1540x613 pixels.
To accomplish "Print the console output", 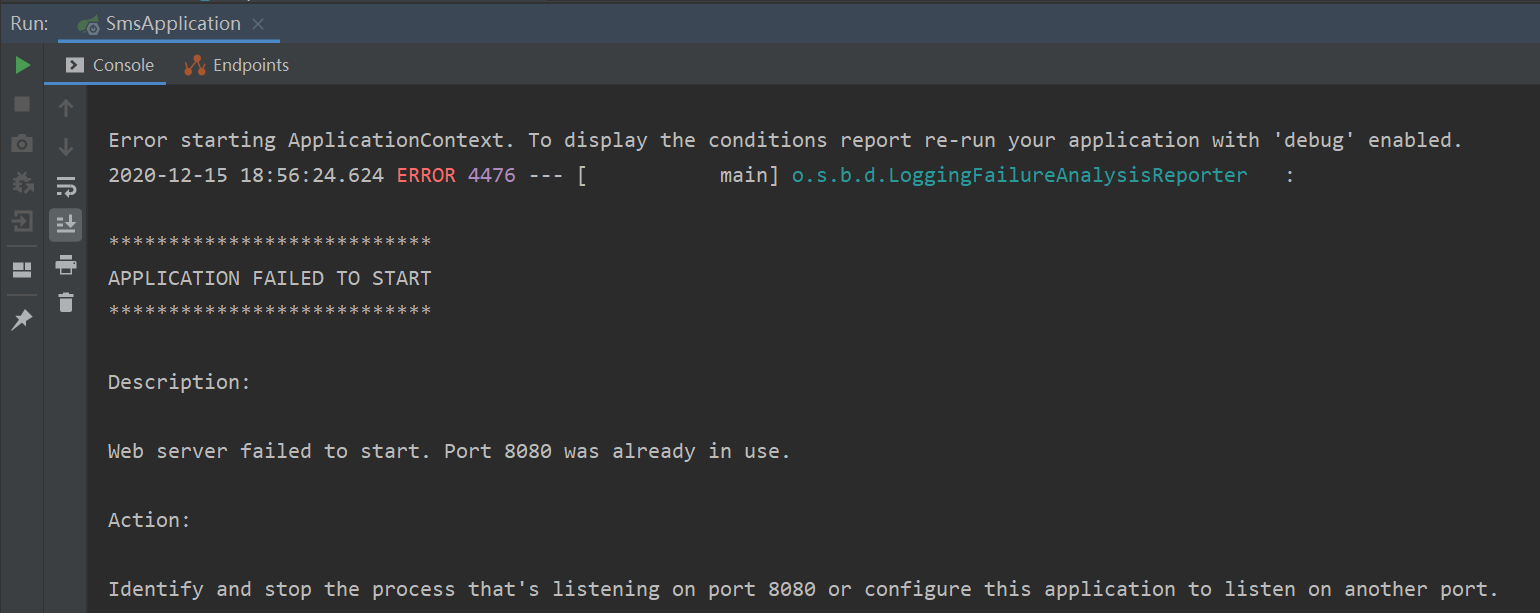I will [x=65, y=265].
